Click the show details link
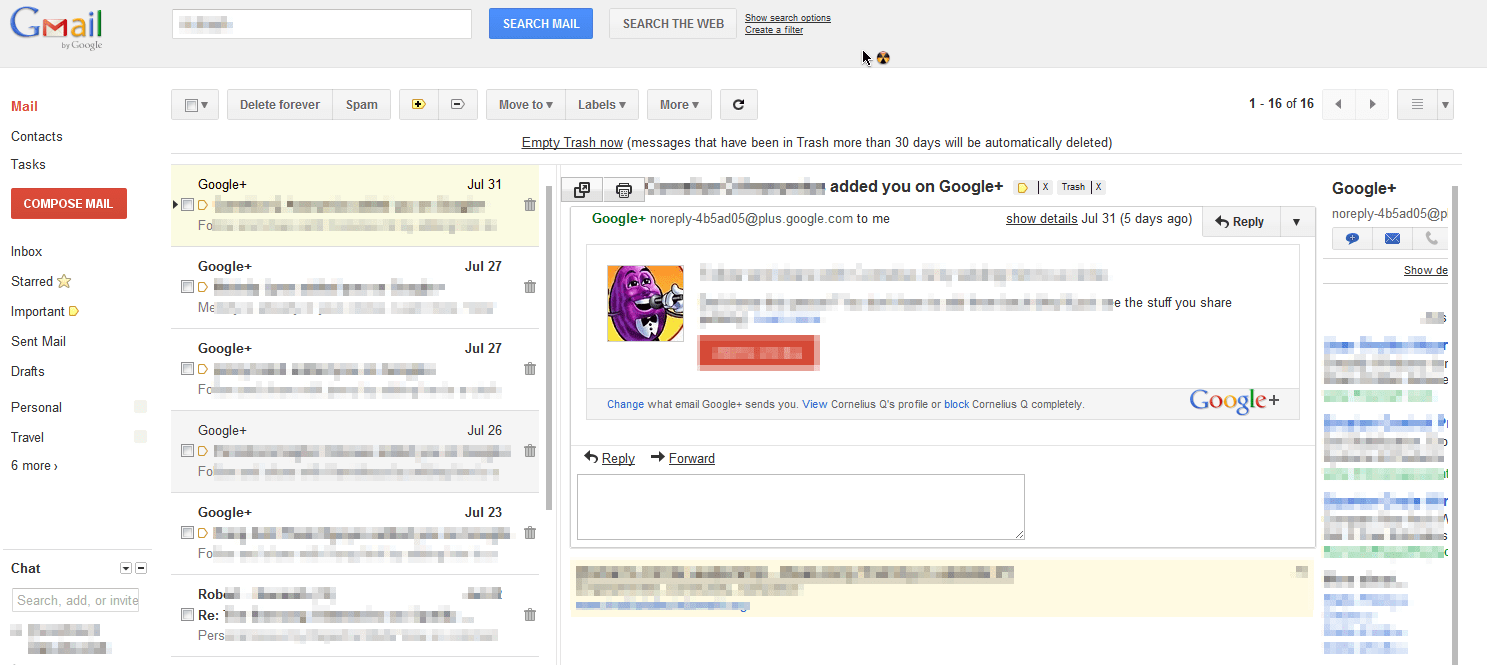 pyautogui.click(x=1042, y=219)
